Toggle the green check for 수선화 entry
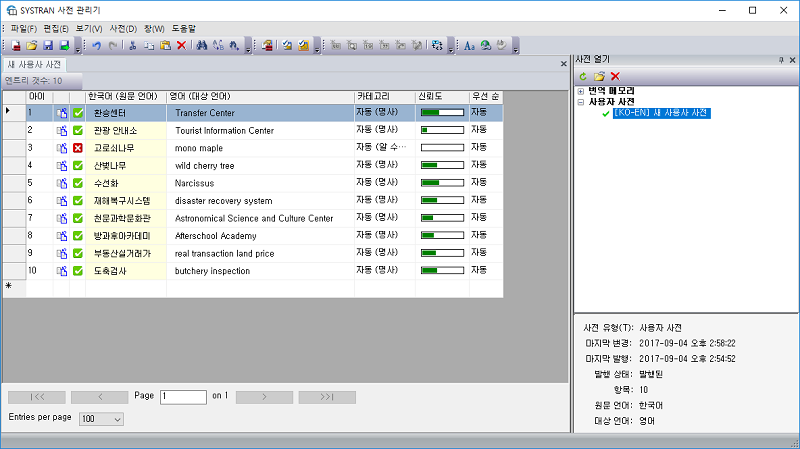 click(78, 183)
